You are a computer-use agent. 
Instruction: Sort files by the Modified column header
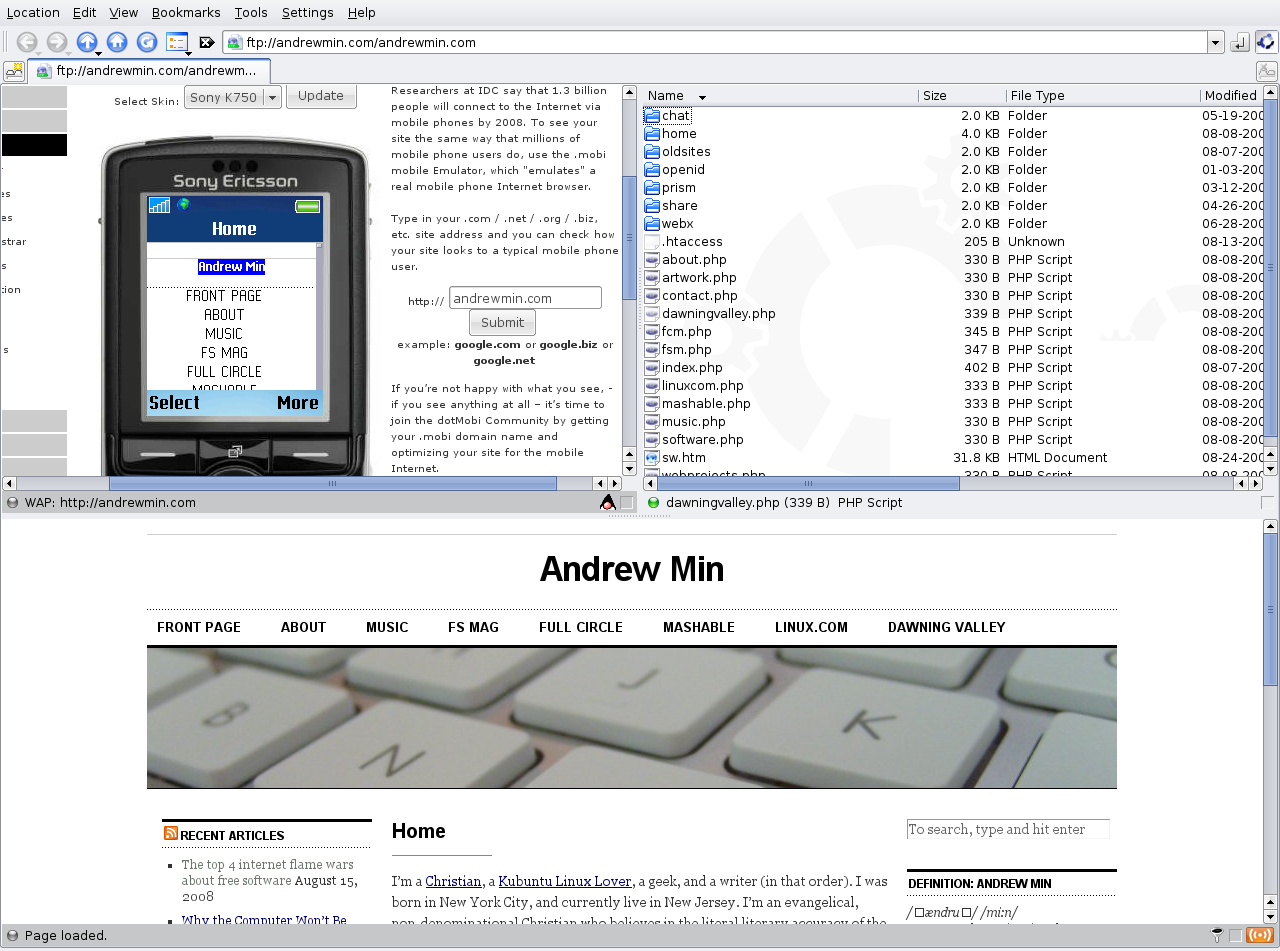point(1232,96)
